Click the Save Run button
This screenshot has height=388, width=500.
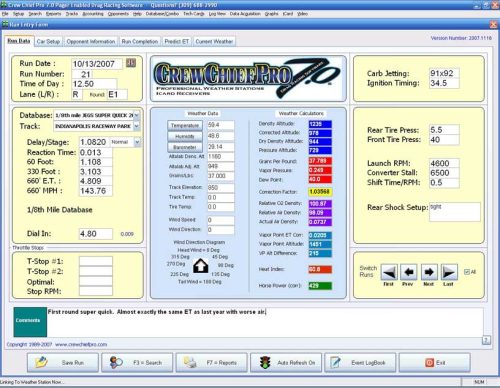(63, 363)
